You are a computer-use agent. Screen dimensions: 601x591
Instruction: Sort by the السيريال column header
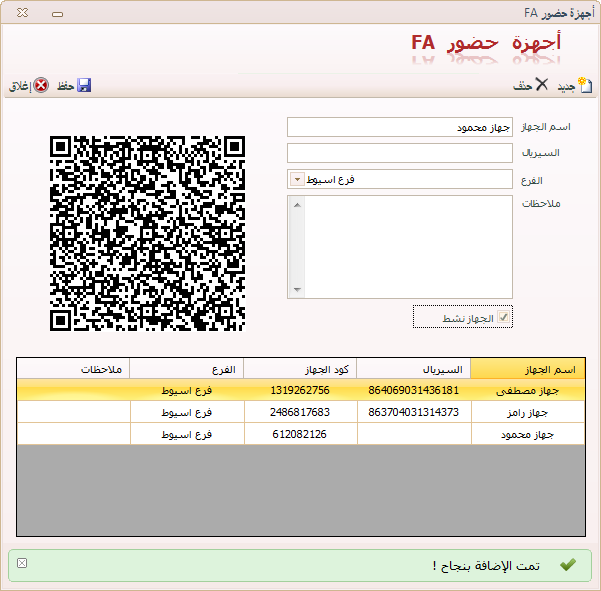coord(414,369)
